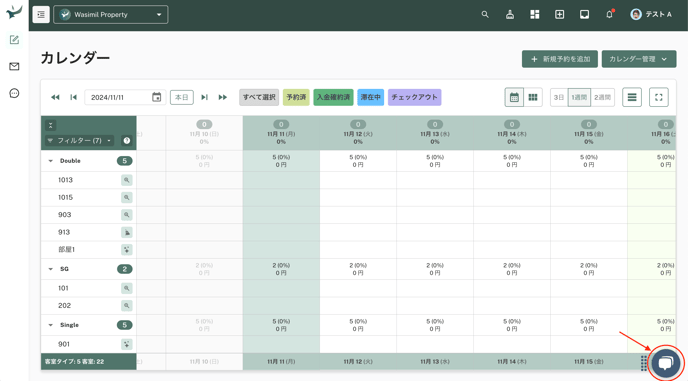Click the status icon for room 901
Viewport: 688px width, 381px height.
point(126,345)
